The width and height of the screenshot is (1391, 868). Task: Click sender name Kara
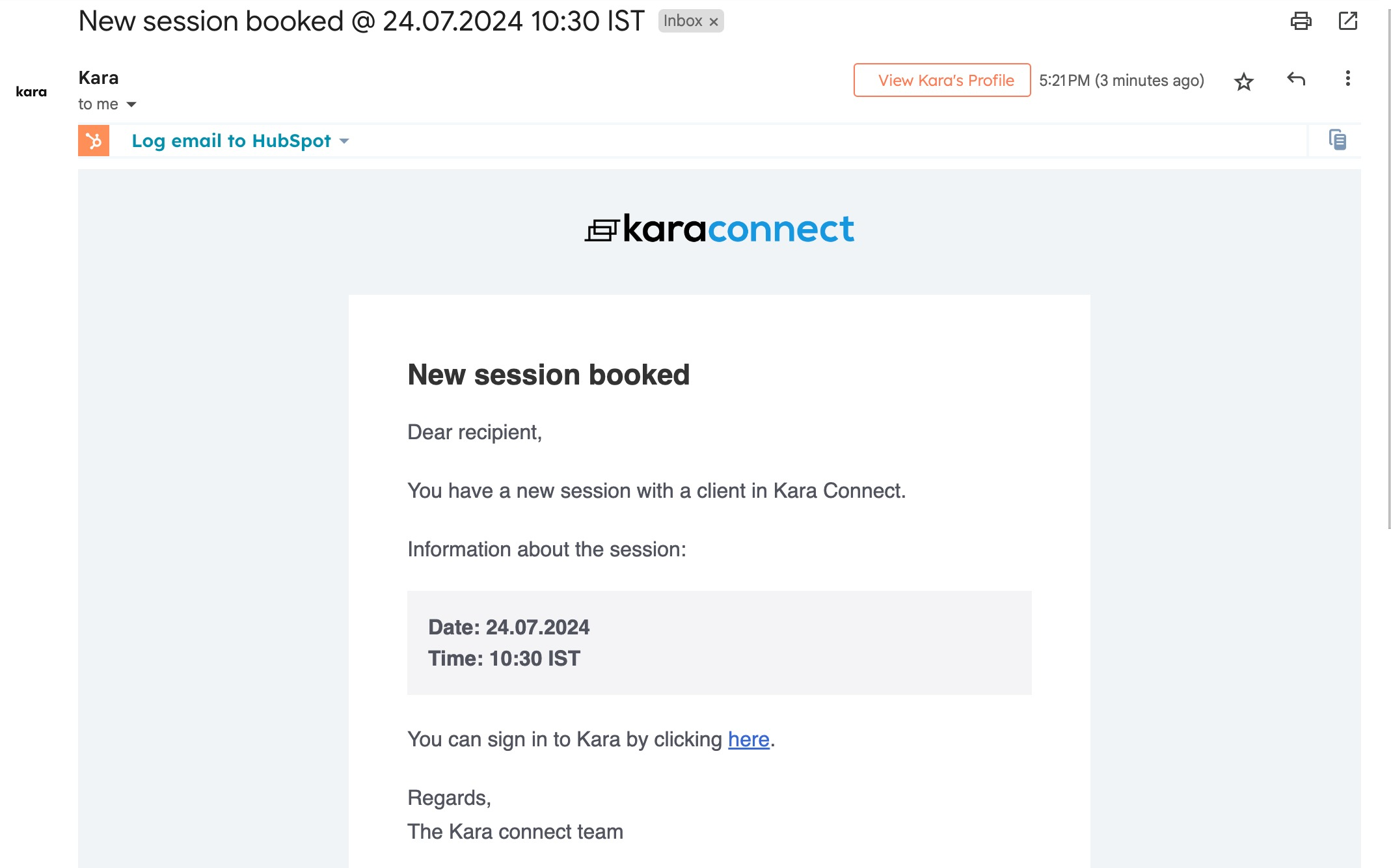(98, 78)
